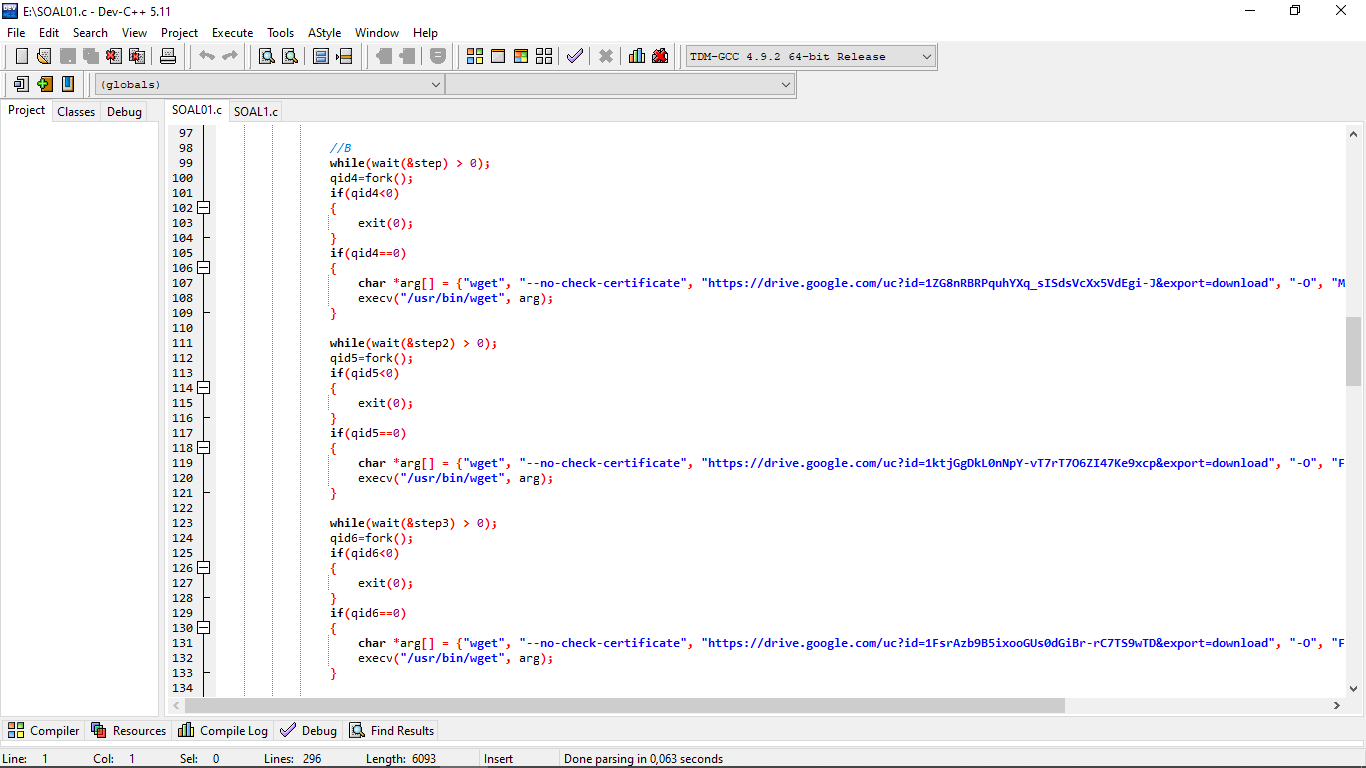Screen dimensions: 1366x768
Task: Open the empty members dropdown beside (globals)
Action: 620,85
